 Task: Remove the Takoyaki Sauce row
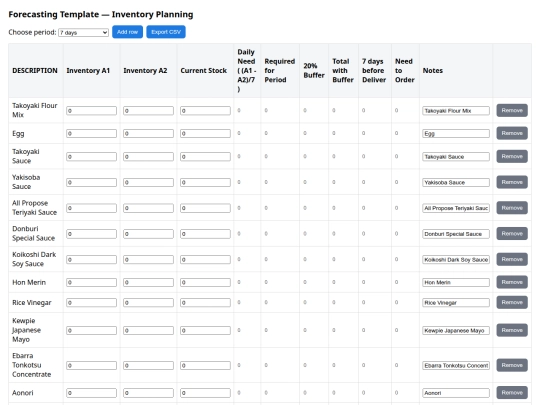[512, 156]
